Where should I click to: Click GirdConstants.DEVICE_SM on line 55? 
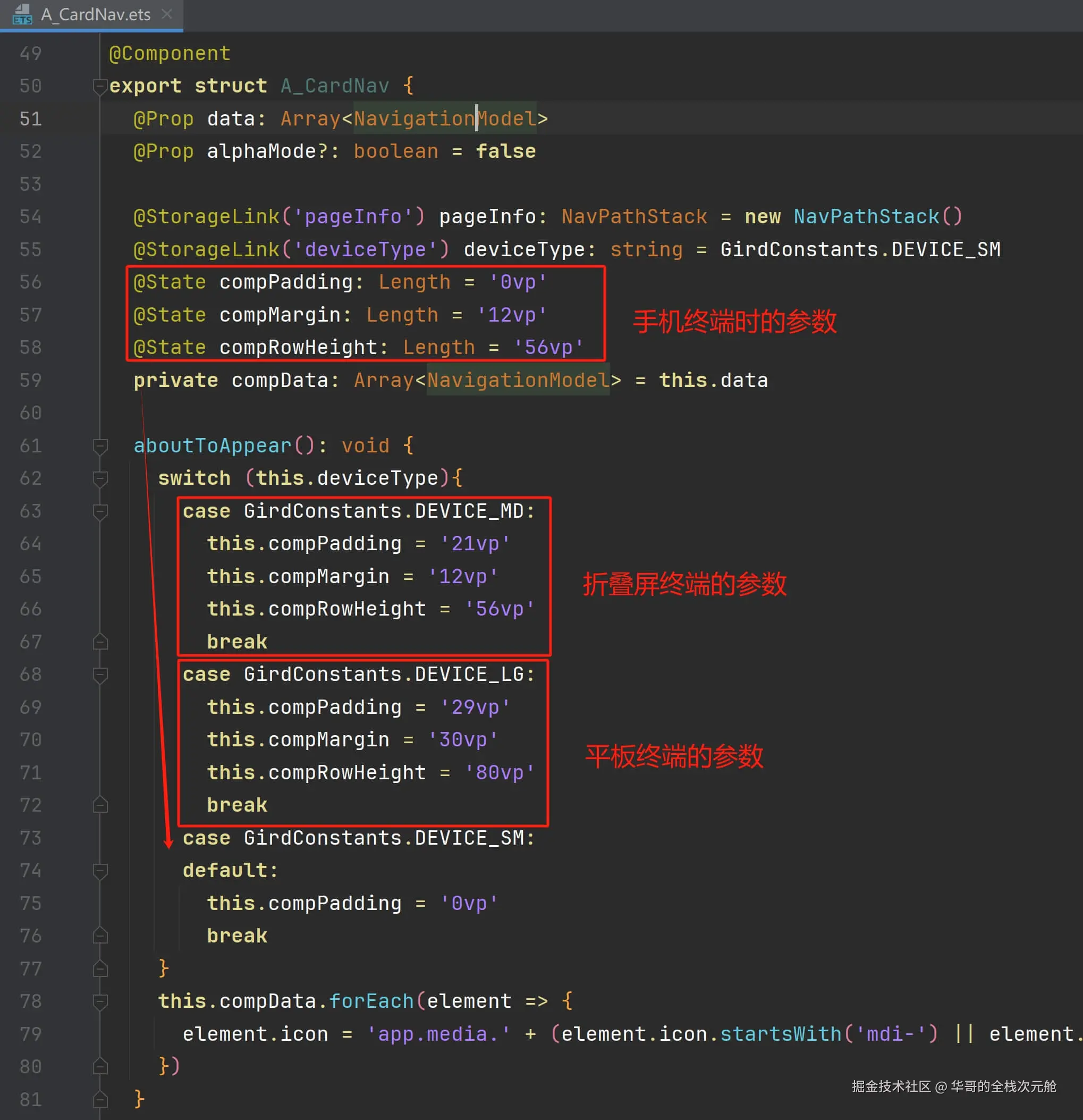coord(860,250)
